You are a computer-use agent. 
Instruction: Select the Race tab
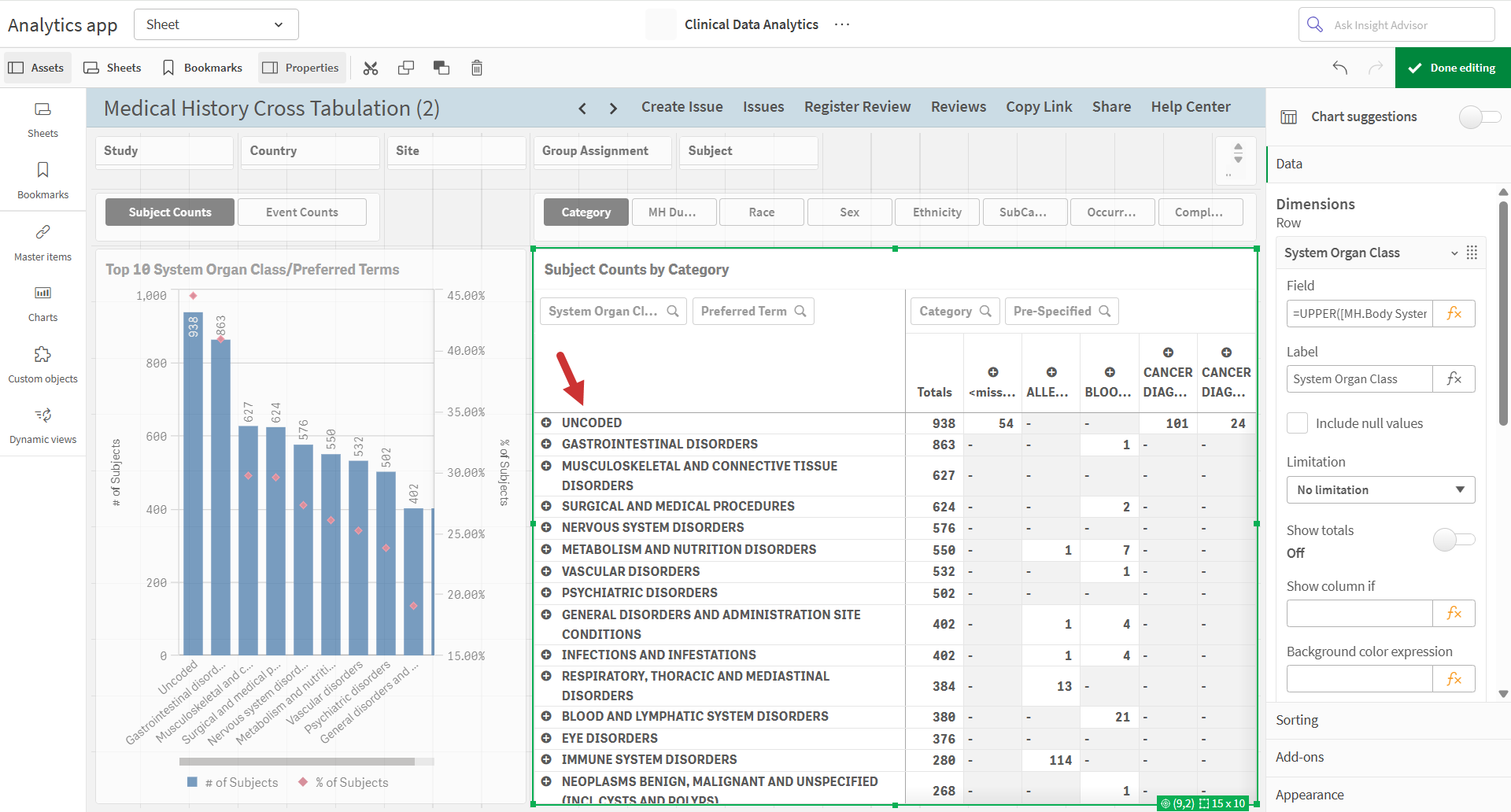(762, 212)
